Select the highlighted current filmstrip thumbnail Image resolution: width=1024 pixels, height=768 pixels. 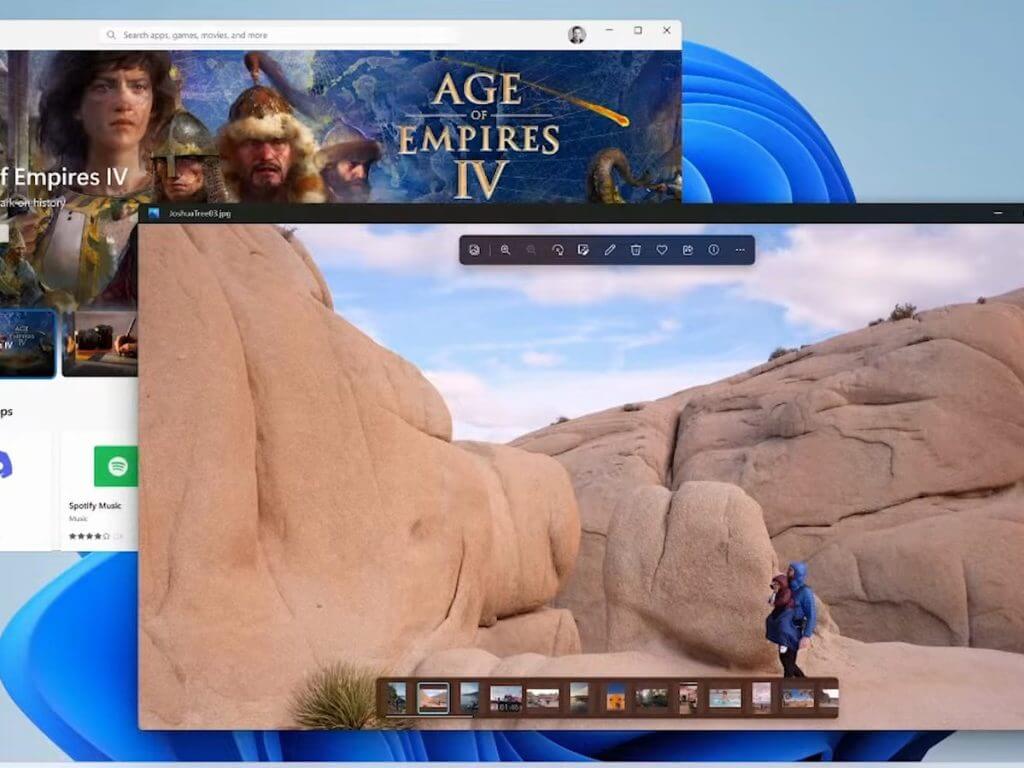(x=433, y=698)
